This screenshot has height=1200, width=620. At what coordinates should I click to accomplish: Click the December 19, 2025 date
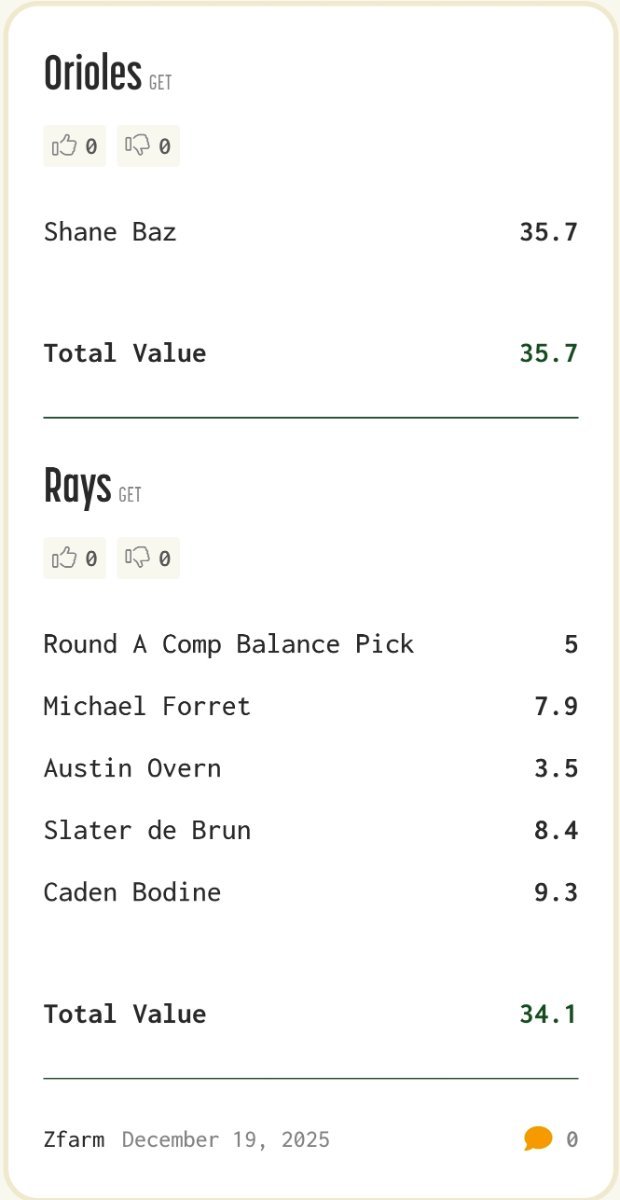pos(226,1139)
